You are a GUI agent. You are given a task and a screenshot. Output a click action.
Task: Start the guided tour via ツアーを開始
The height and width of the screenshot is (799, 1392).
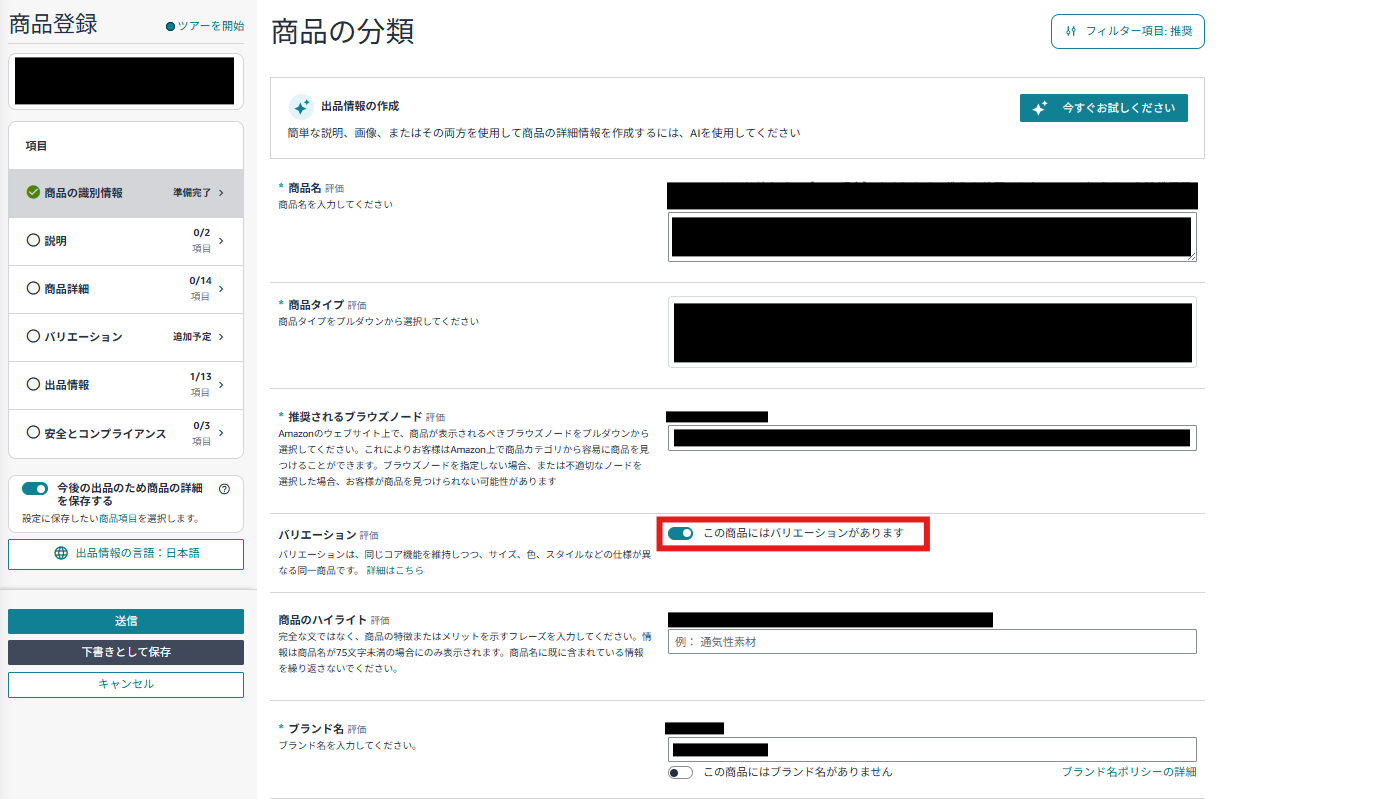tap(205, 26)
